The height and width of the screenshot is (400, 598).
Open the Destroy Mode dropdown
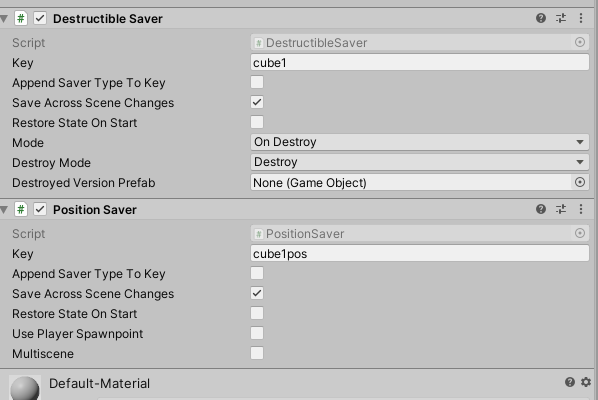[420, 162]
